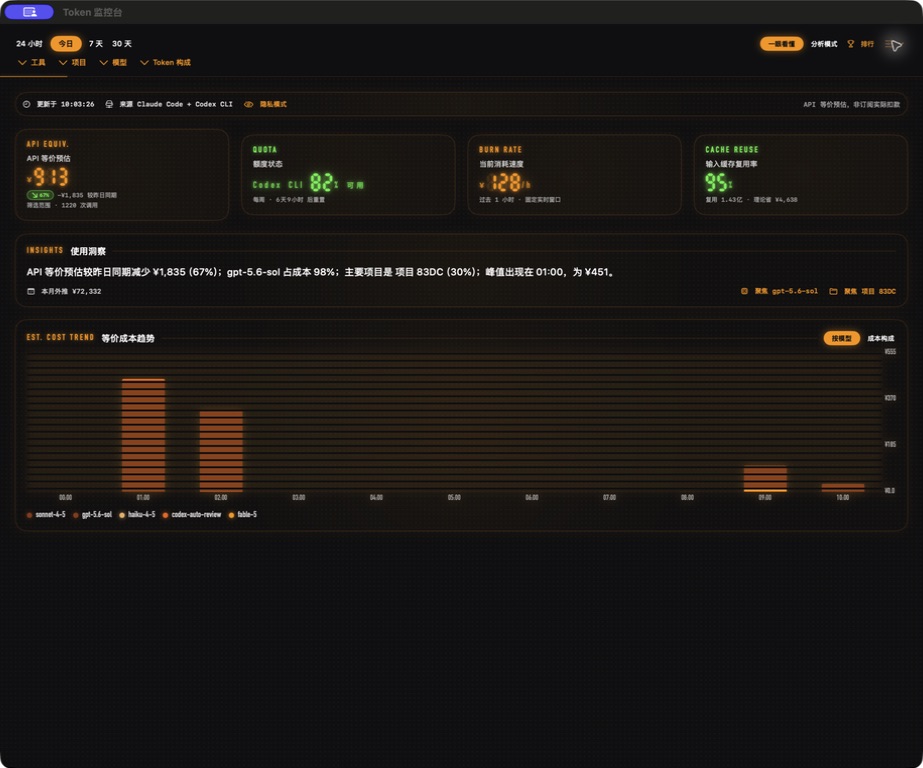This screenshot has width=923, height=768.
Task: Click the API 等价预估,非订阅实际扣款 note
Action: tap(852, 104)
